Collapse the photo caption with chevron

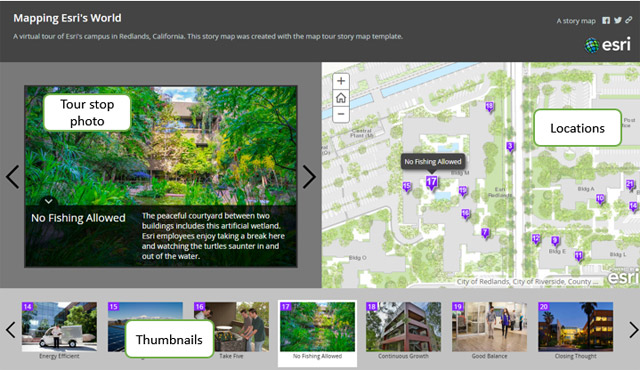click(x=49, y=201)
